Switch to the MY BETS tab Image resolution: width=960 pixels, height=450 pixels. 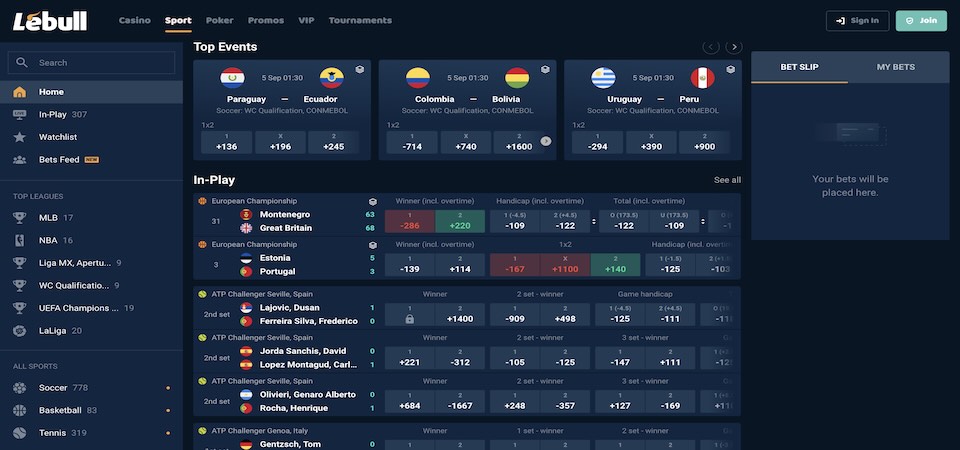896,67
